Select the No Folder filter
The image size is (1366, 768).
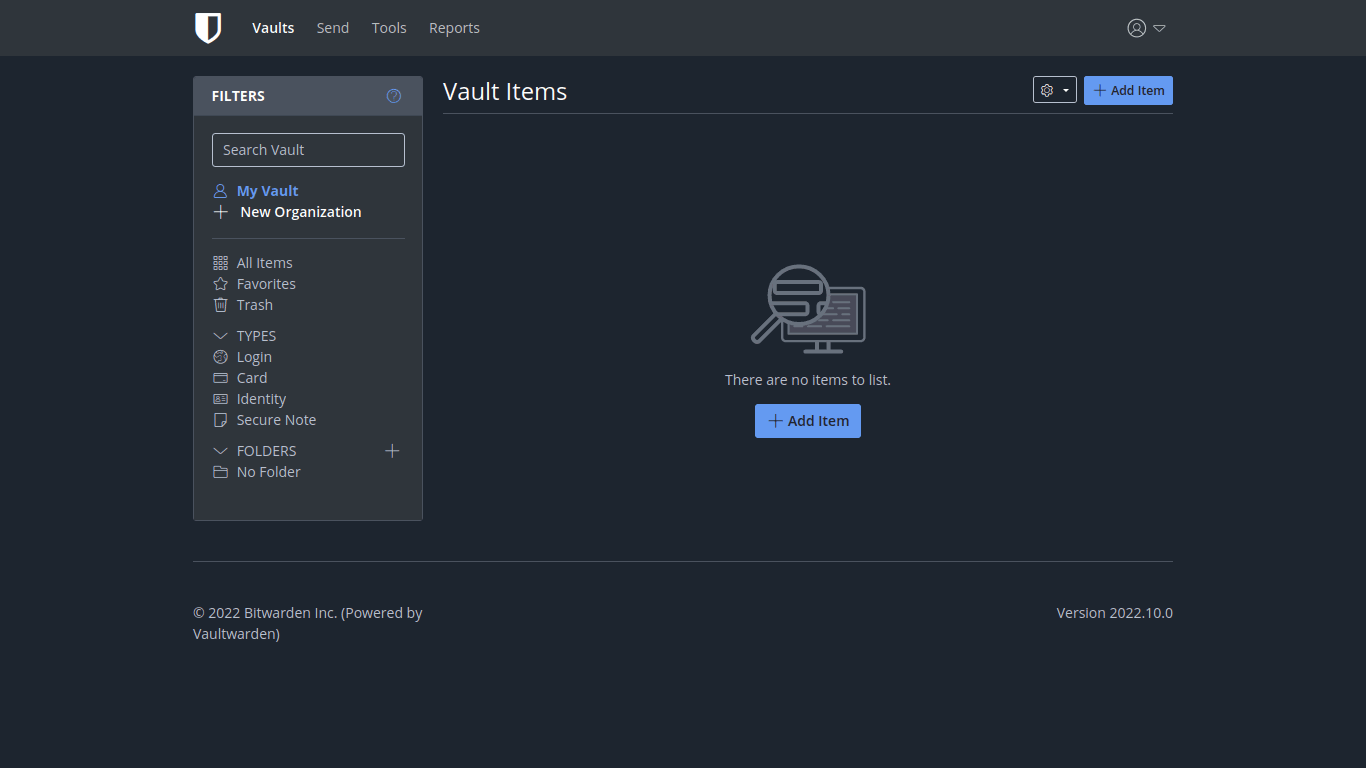point(268,472)
